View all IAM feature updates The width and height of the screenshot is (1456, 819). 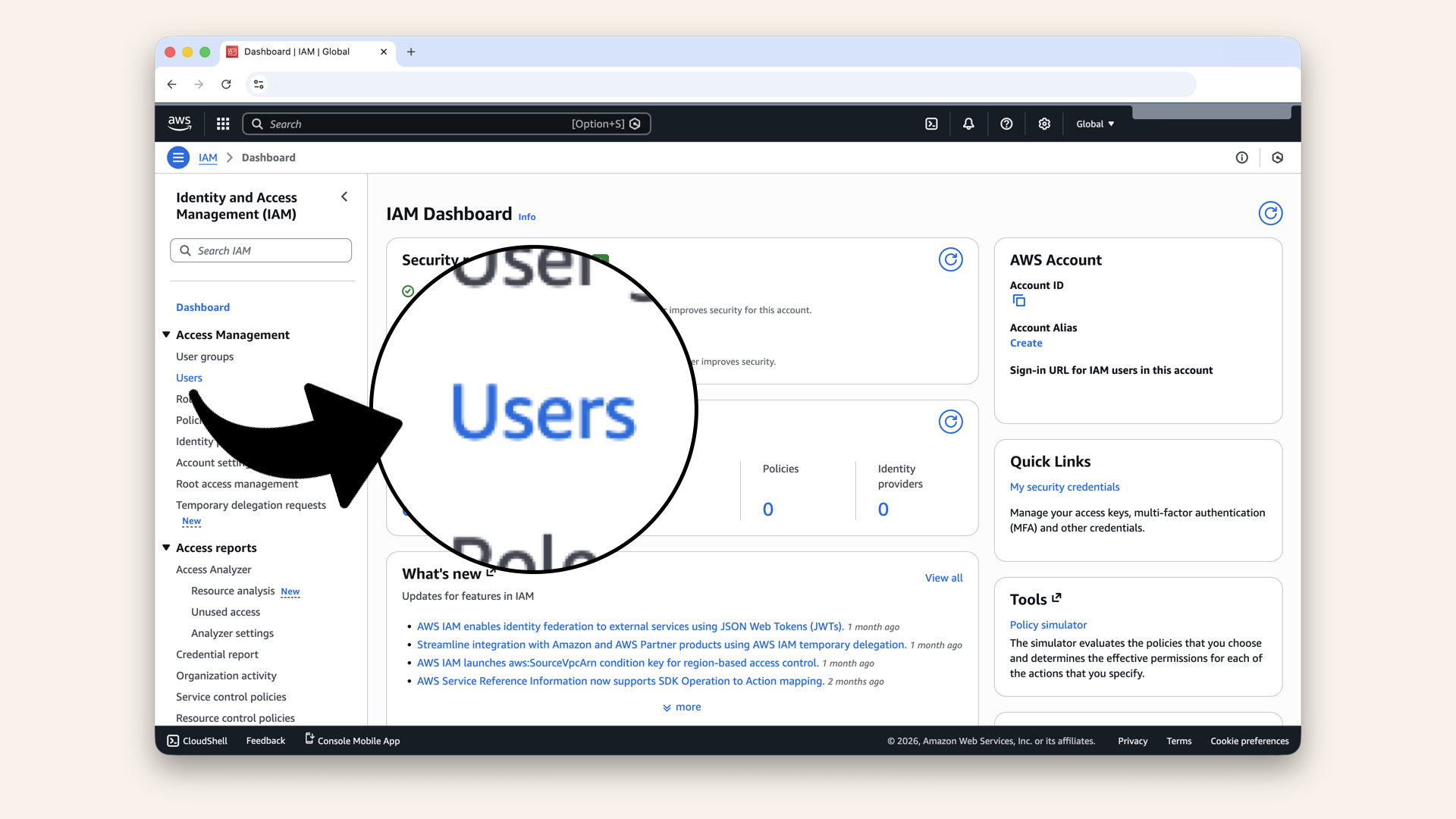943,577
